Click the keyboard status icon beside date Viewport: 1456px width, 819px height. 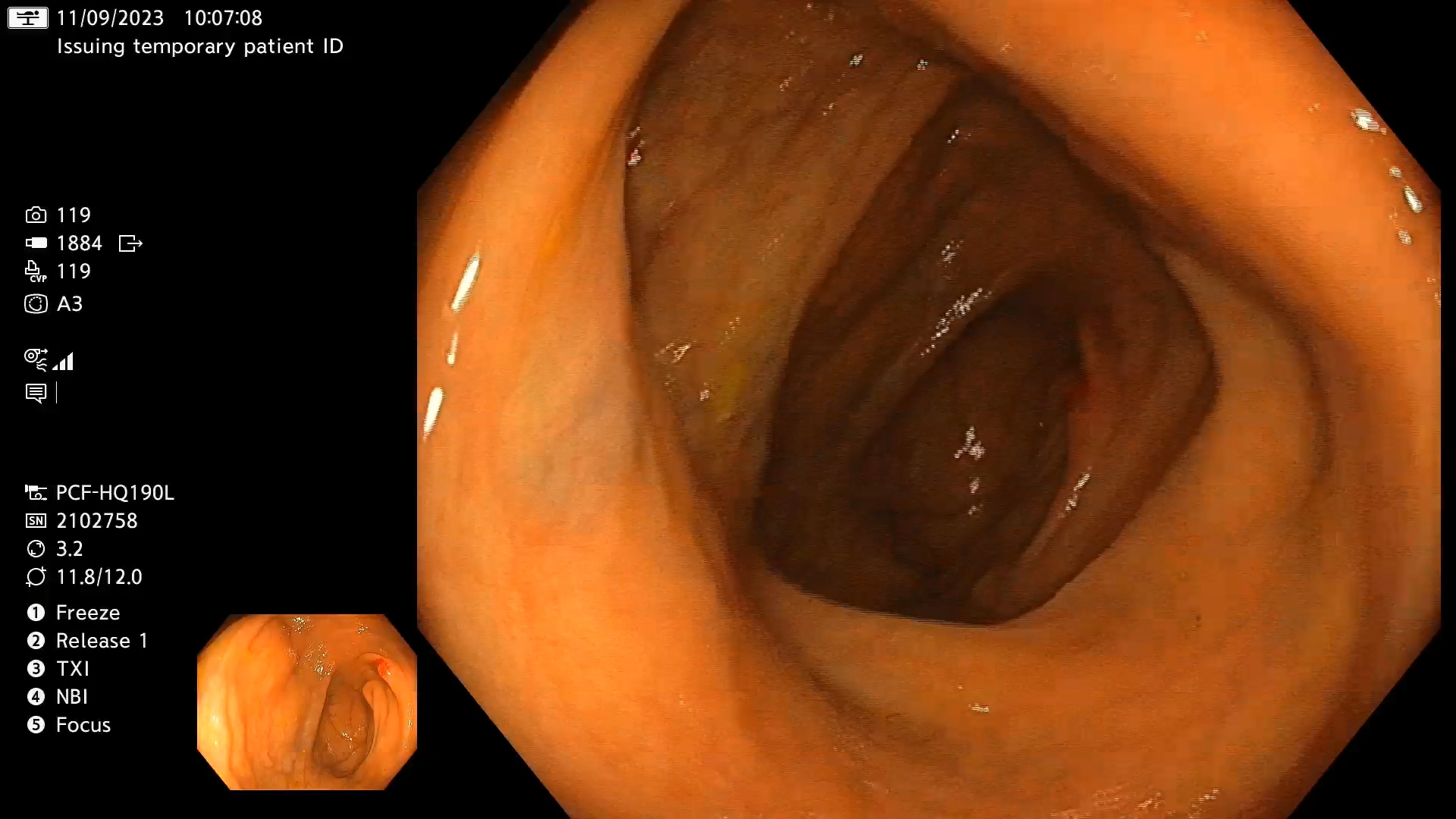pyautogui.click(x=28, y=17)
